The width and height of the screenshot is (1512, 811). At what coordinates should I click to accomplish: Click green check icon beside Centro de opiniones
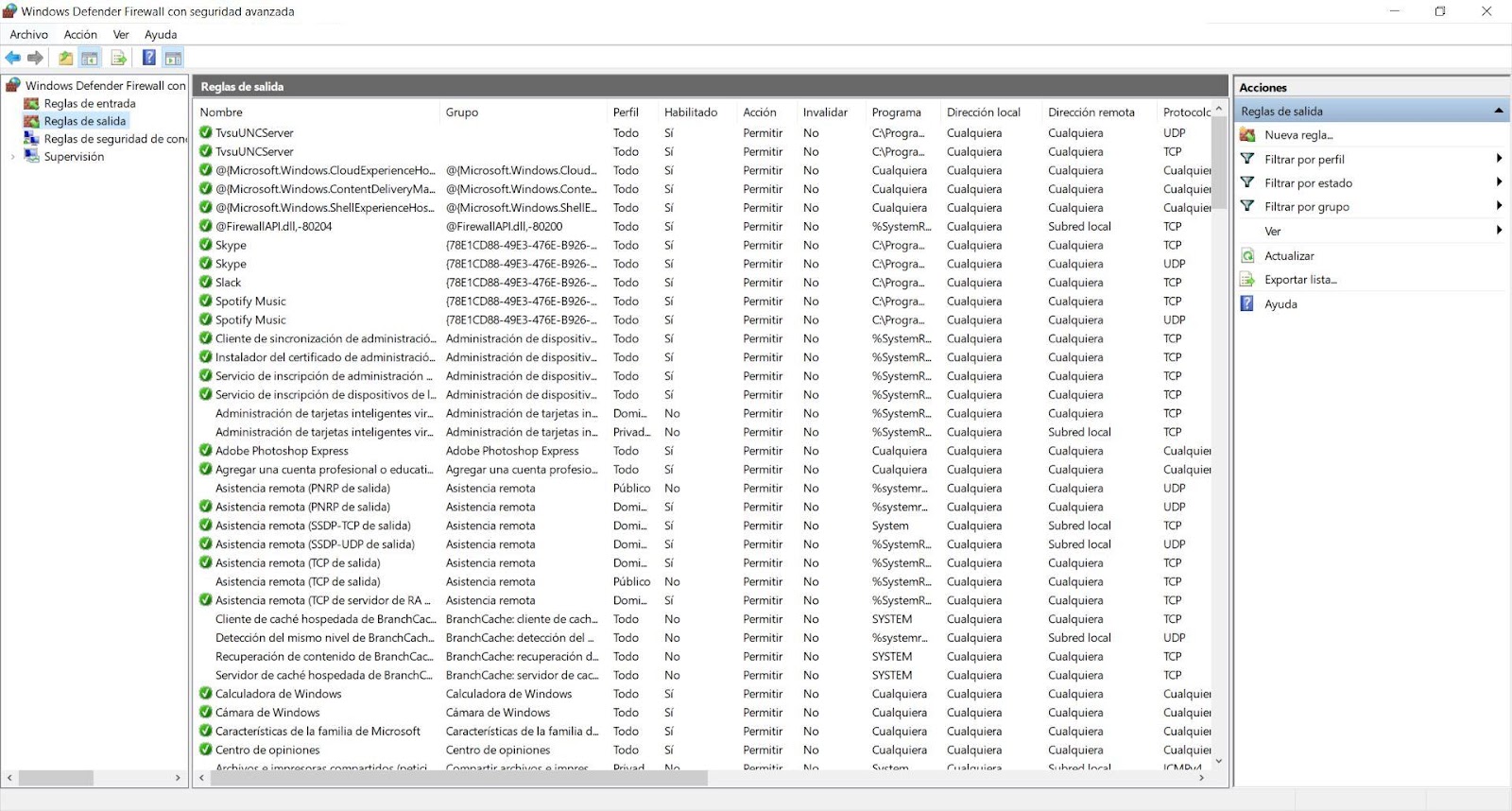[x=205, y=751]
